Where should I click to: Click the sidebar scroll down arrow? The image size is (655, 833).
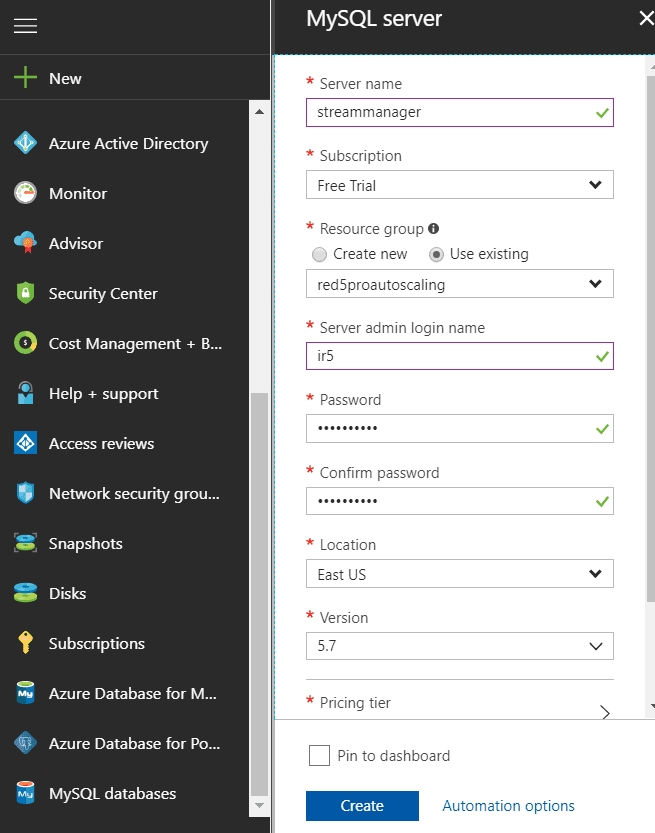tap(259, 805)
